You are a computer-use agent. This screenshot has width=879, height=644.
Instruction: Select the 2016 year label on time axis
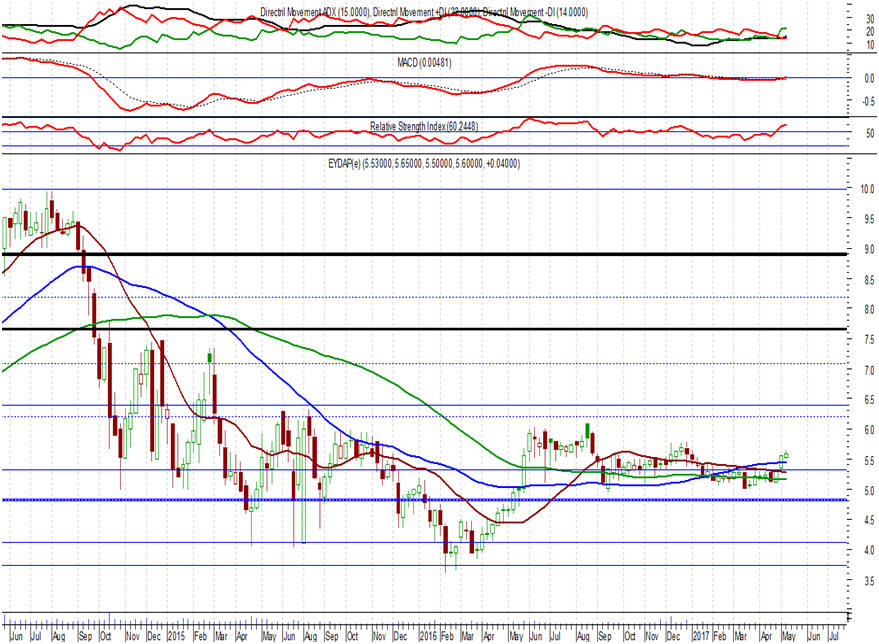(428, 636)
